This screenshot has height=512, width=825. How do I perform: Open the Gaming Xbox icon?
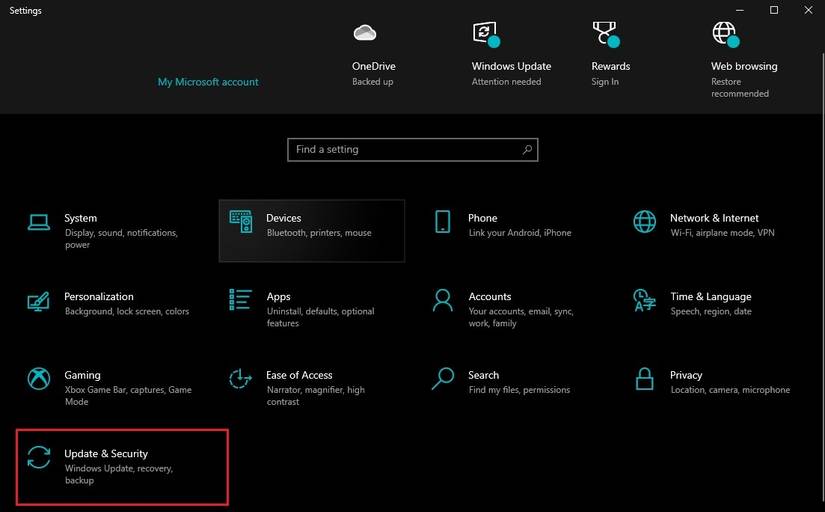point(39,378)
